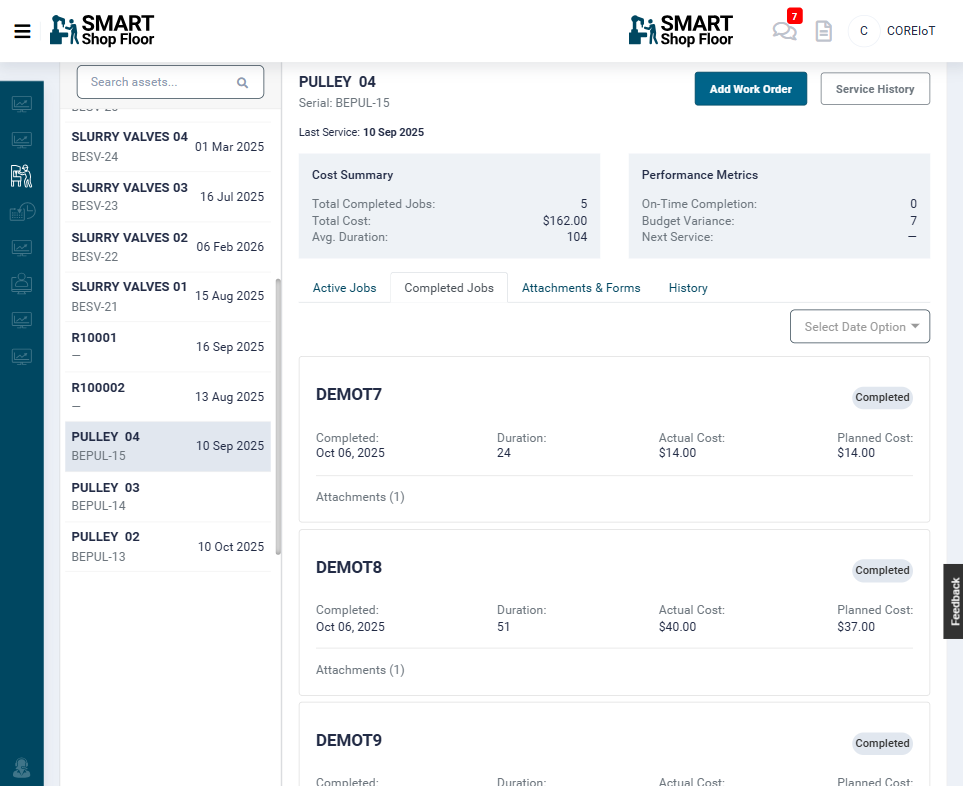Expand Attachments under DEMOT8

(x=359, y=670)
